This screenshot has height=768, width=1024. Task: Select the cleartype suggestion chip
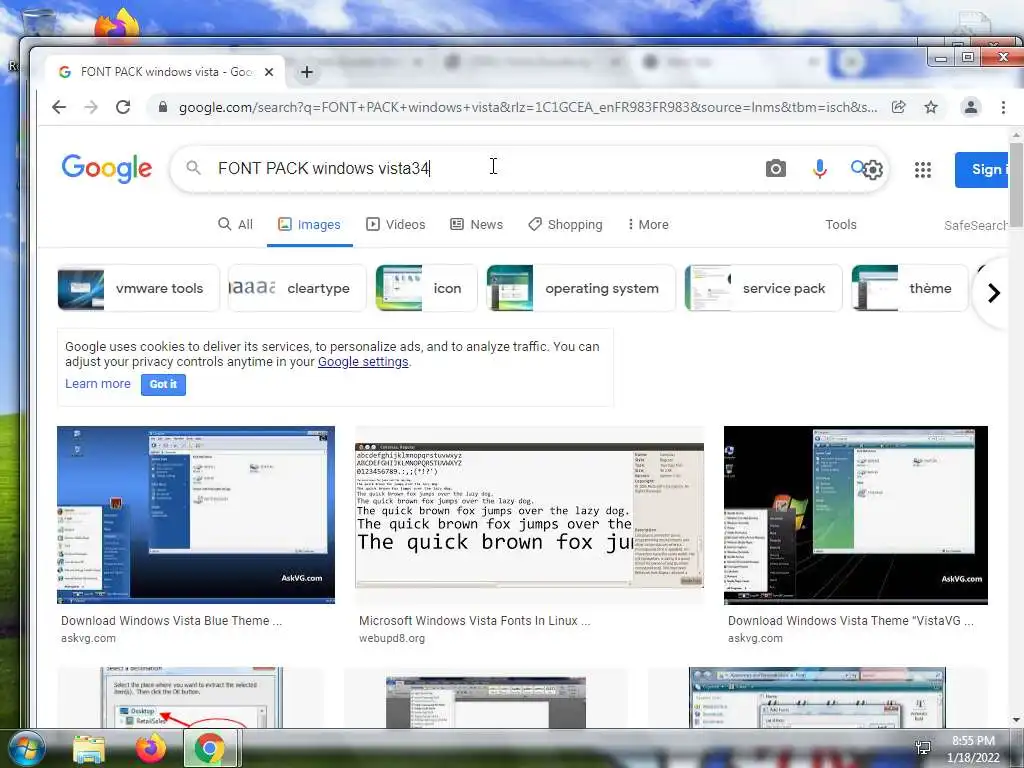[297, 288]
